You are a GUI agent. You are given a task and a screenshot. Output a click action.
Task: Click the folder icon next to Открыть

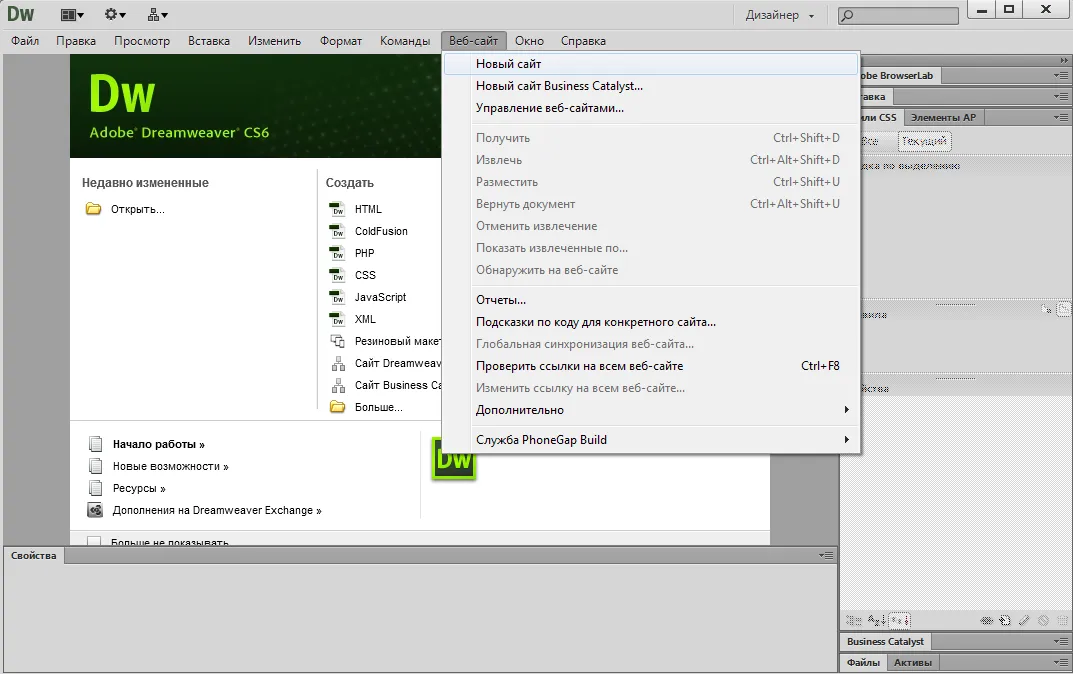(93, 209)
